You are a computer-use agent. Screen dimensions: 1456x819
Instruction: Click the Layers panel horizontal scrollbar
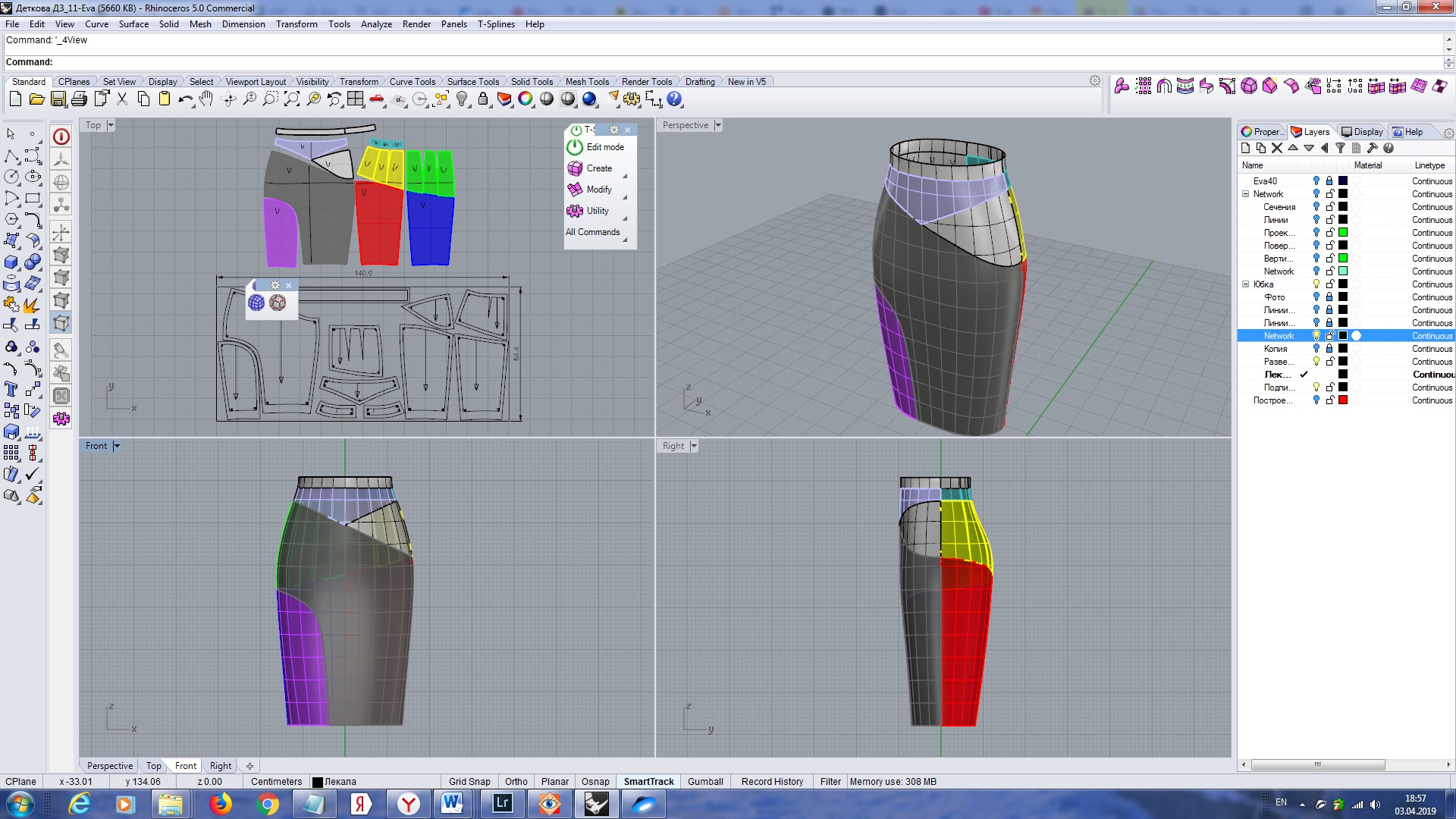click(1317, 765)
